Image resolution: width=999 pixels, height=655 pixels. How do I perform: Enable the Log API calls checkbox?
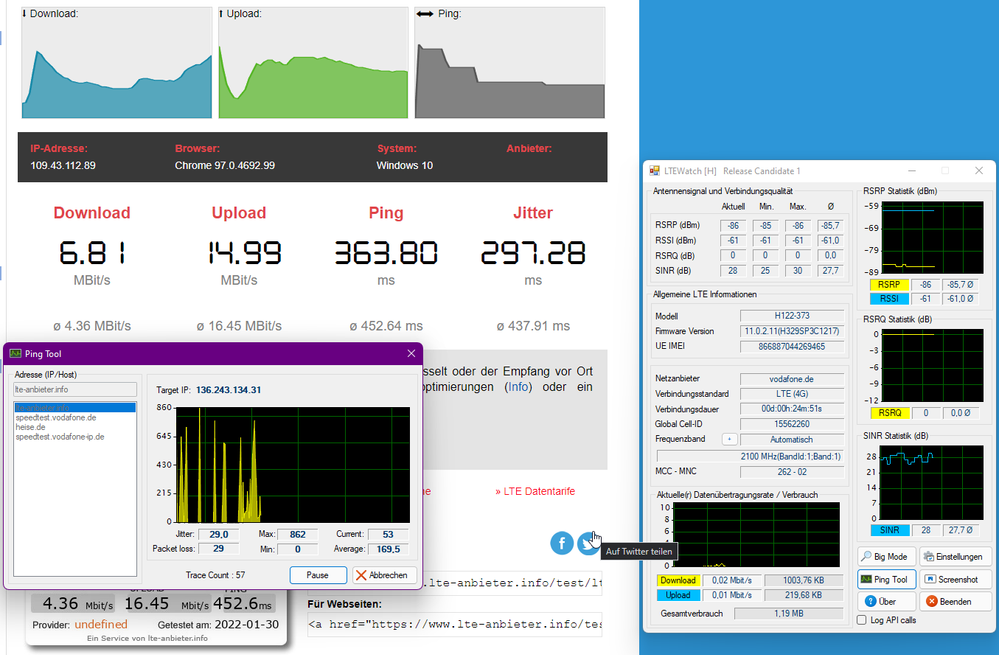pos(862,620)
